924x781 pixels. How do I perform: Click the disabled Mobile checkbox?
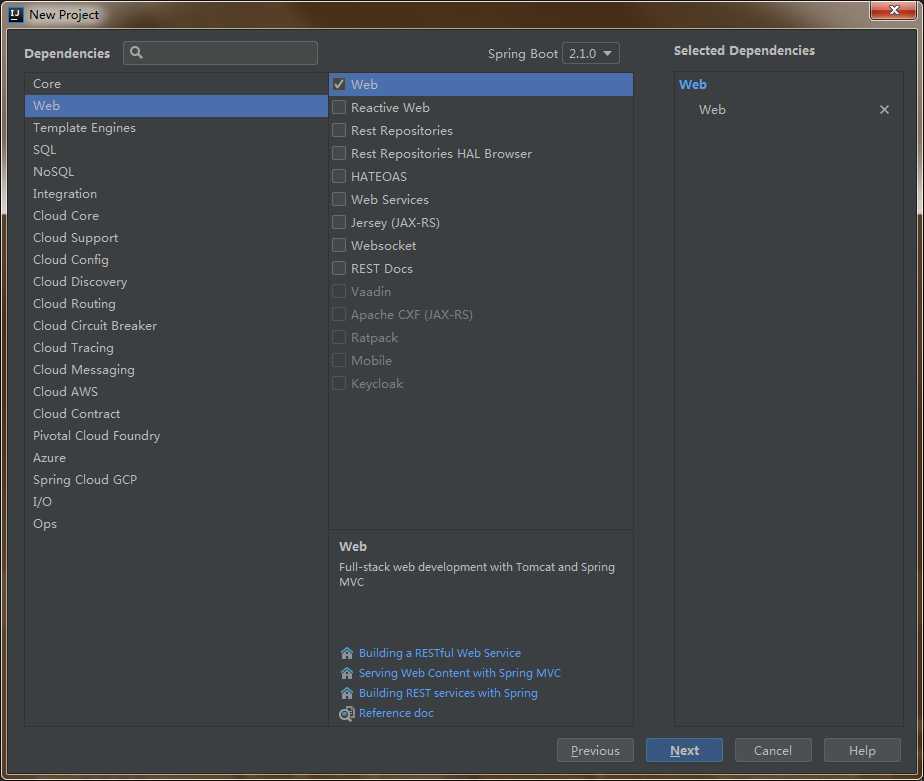pos(339,360)
